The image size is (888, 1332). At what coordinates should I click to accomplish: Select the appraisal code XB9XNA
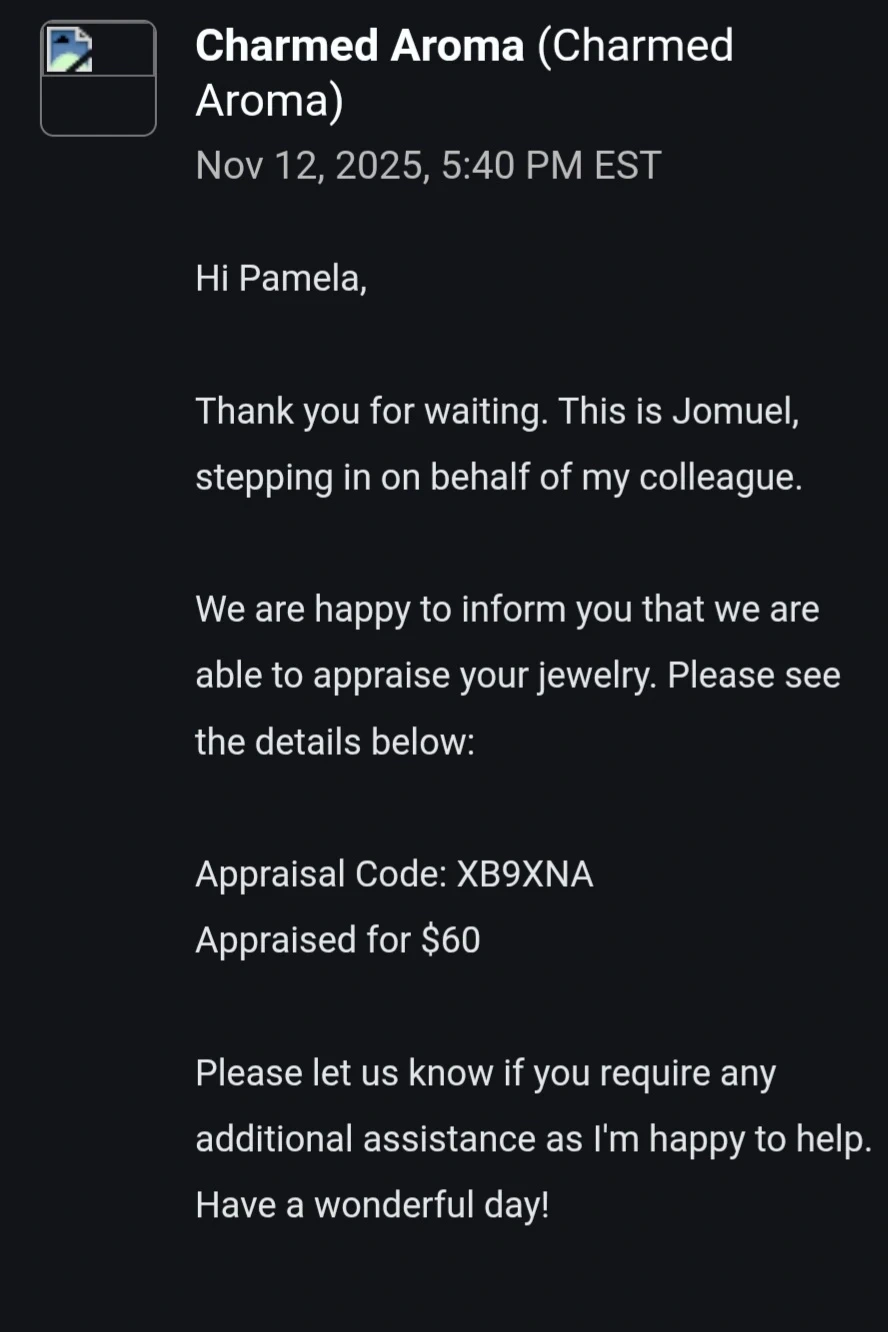click(525, 875)
